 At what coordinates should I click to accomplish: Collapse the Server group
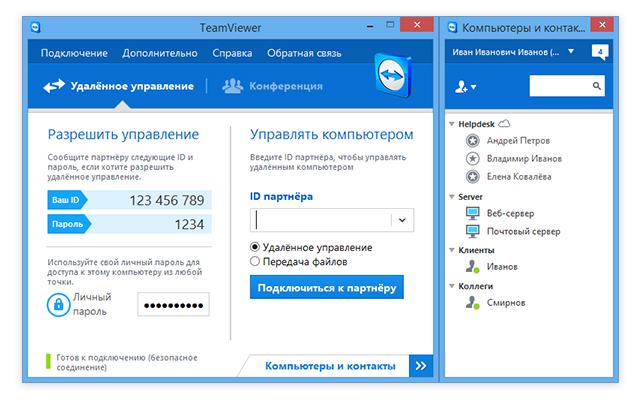[452, 197]
